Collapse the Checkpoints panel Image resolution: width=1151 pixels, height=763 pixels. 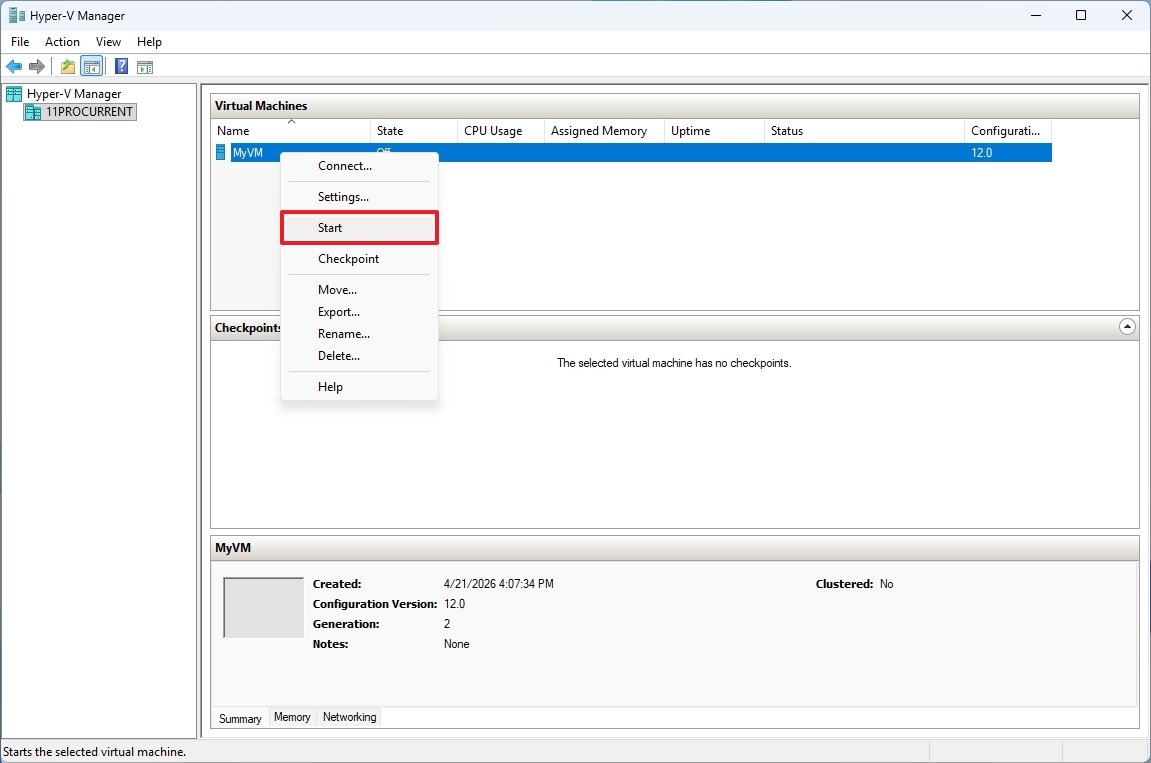(x=1128, y=327)
